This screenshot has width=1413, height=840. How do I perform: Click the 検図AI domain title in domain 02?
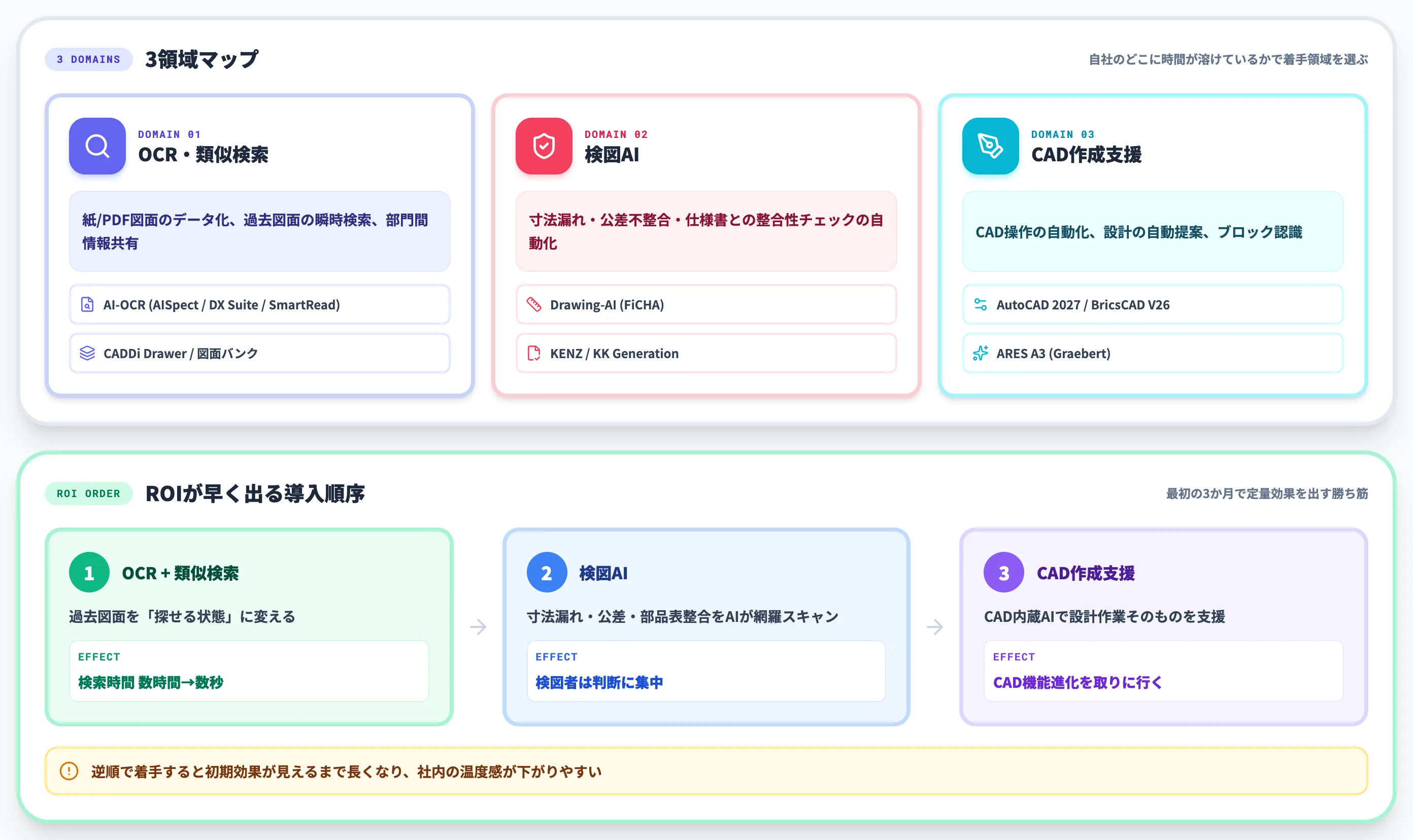tap(612, 155)
